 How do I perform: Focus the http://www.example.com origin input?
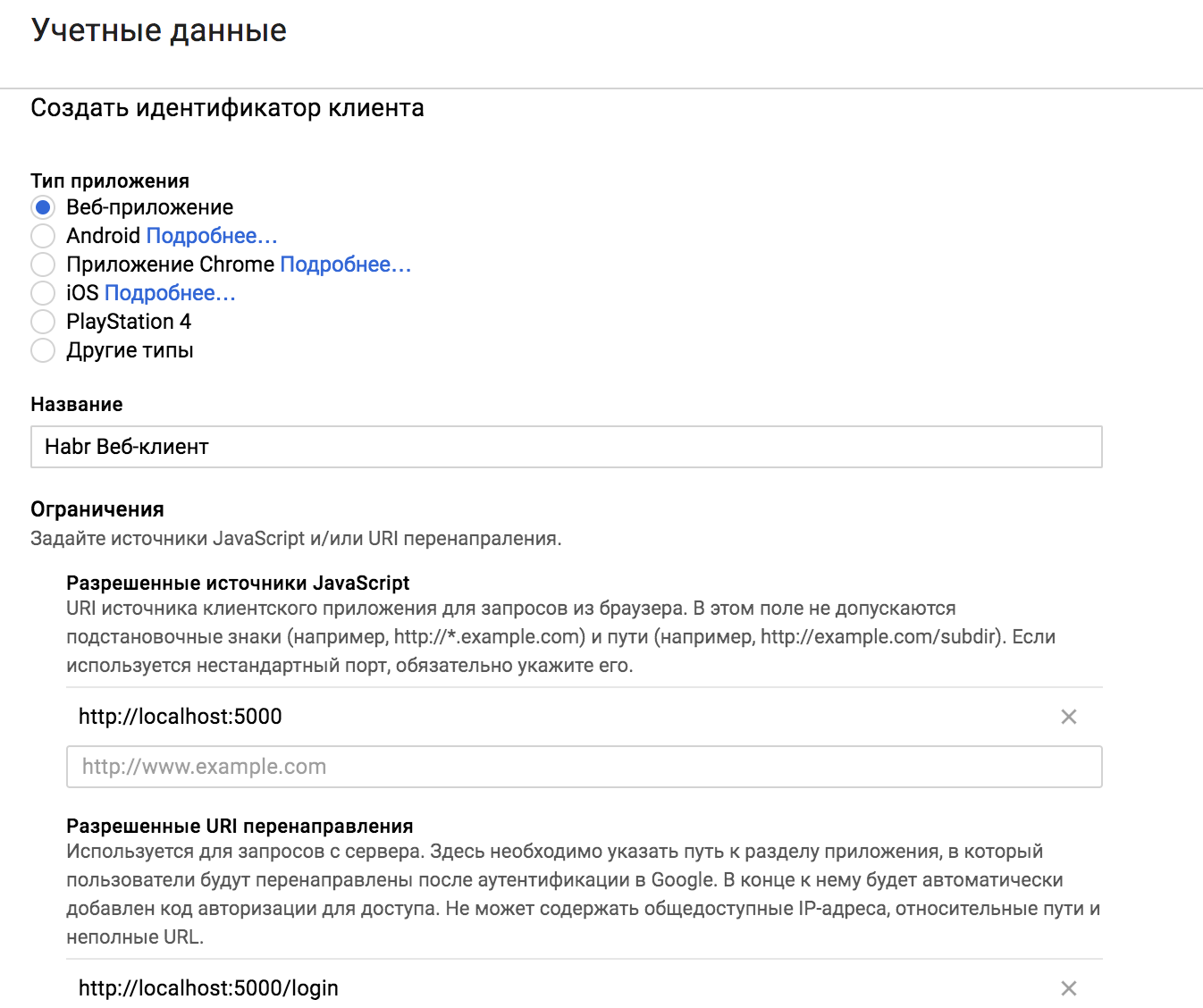click(x=584, y=767)
